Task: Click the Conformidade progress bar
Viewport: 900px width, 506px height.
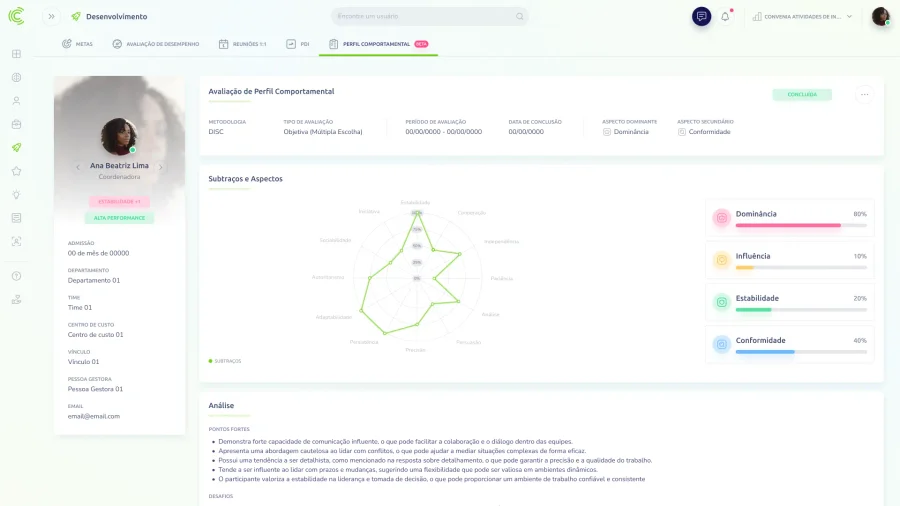Action: (x=801, y=352)
